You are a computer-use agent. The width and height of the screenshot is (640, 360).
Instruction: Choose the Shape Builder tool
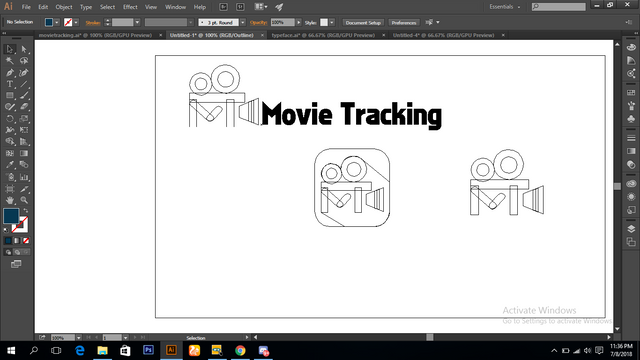(10, 142)
